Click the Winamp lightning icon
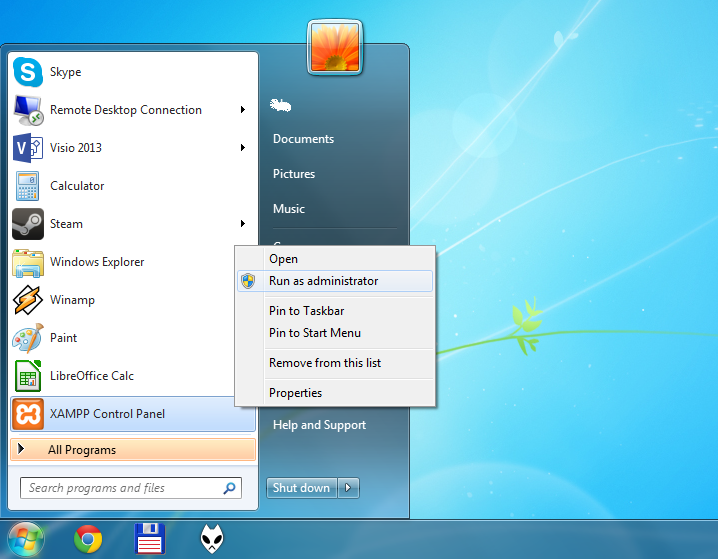The height and width of the screenshot is (559, 718). (x=28, y=300)
